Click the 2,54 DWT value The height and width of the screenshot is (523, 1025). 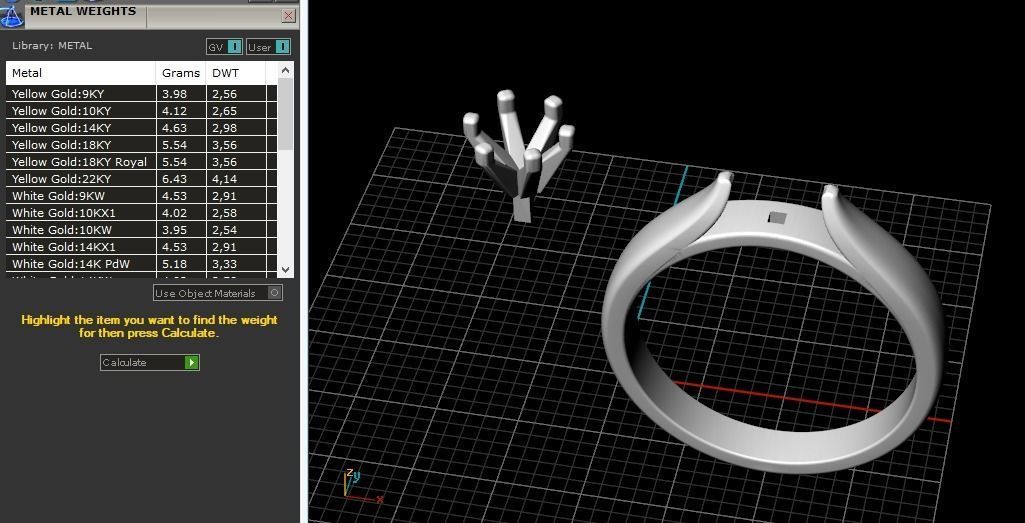pos(224,230)
